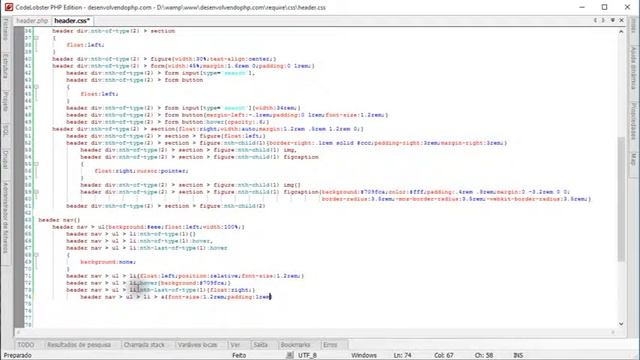Collapse the code fold at line 55
640x360 pixels.
[x=36, y=164]
